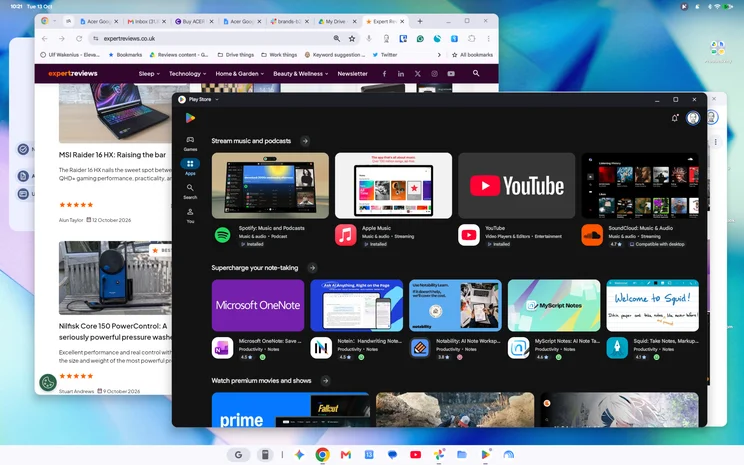Expand Watch premium movies and shows arrow
744x465 pixels.
pos(325,381)
